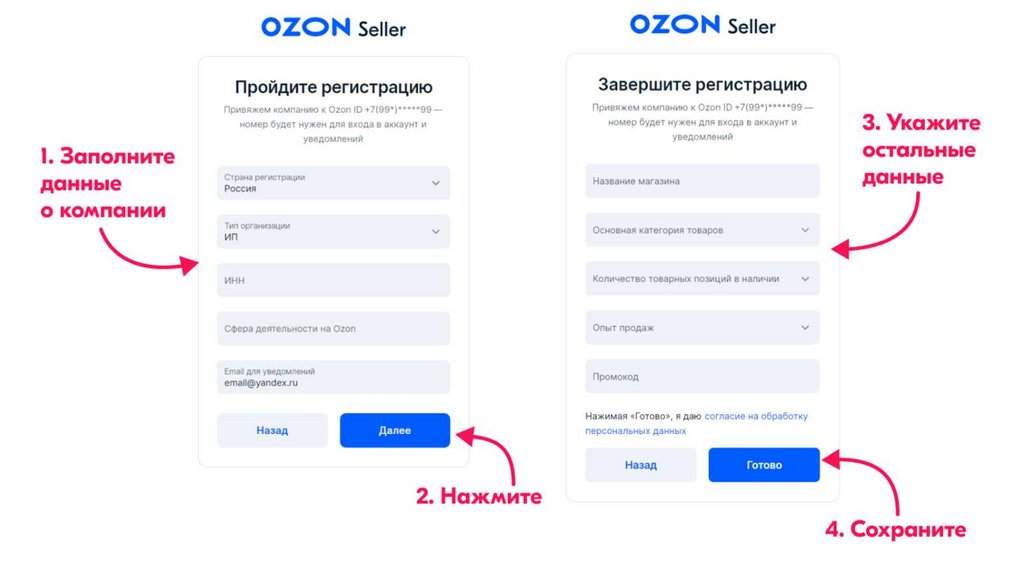Click the Пройдите регистрацию heading
1024x574 pixels.
click(333, 87)
